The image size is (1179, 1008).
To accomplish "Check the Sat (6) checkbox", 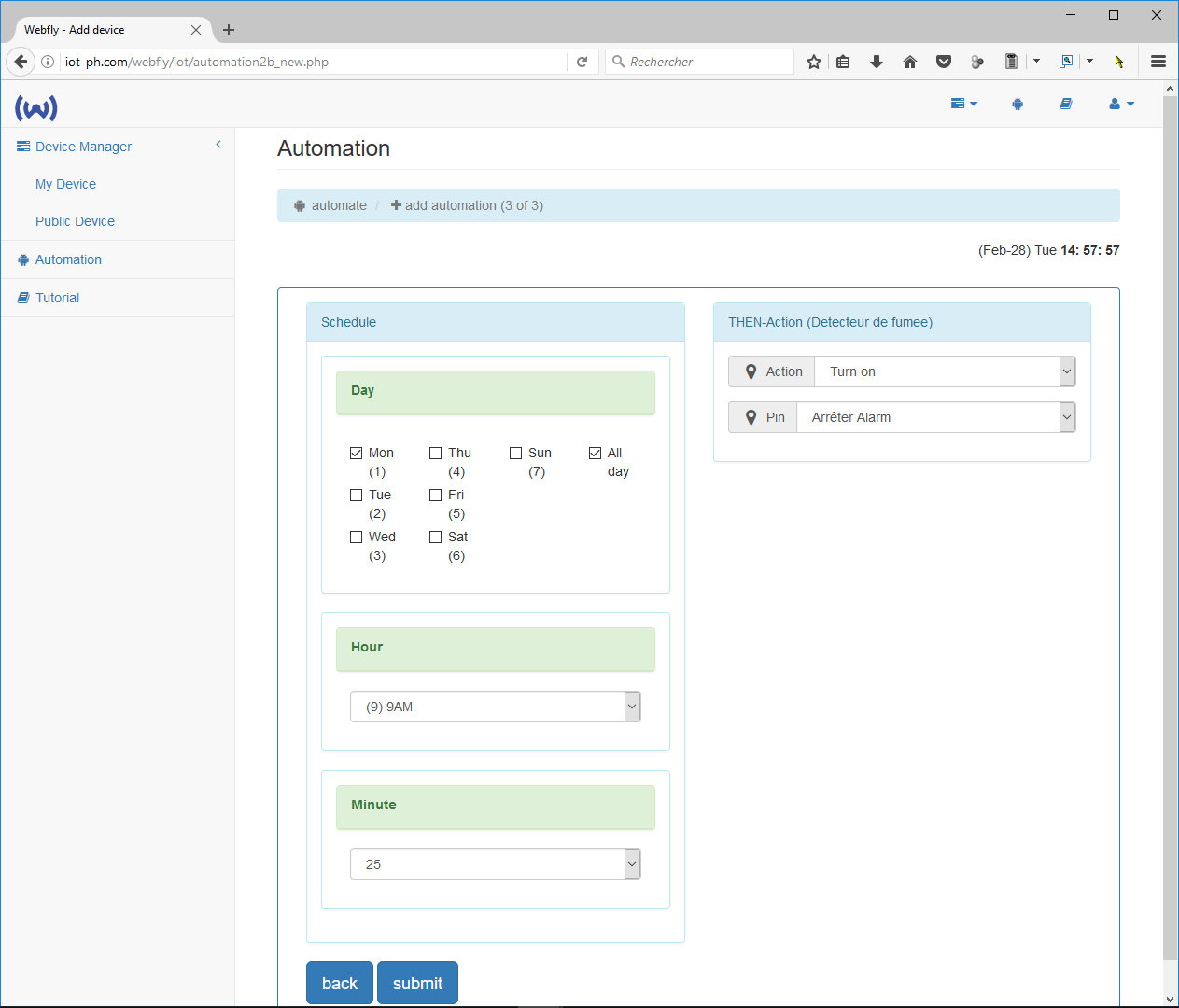I will (x=435, y=537).
